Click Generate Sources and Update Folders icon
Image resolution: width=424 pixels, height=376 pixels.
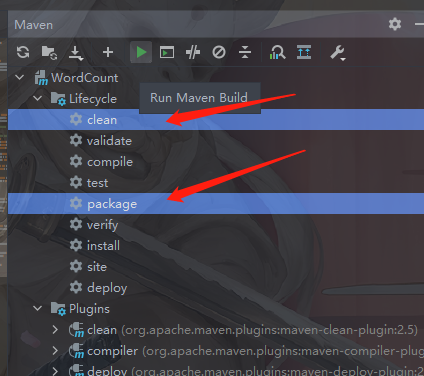49,53
